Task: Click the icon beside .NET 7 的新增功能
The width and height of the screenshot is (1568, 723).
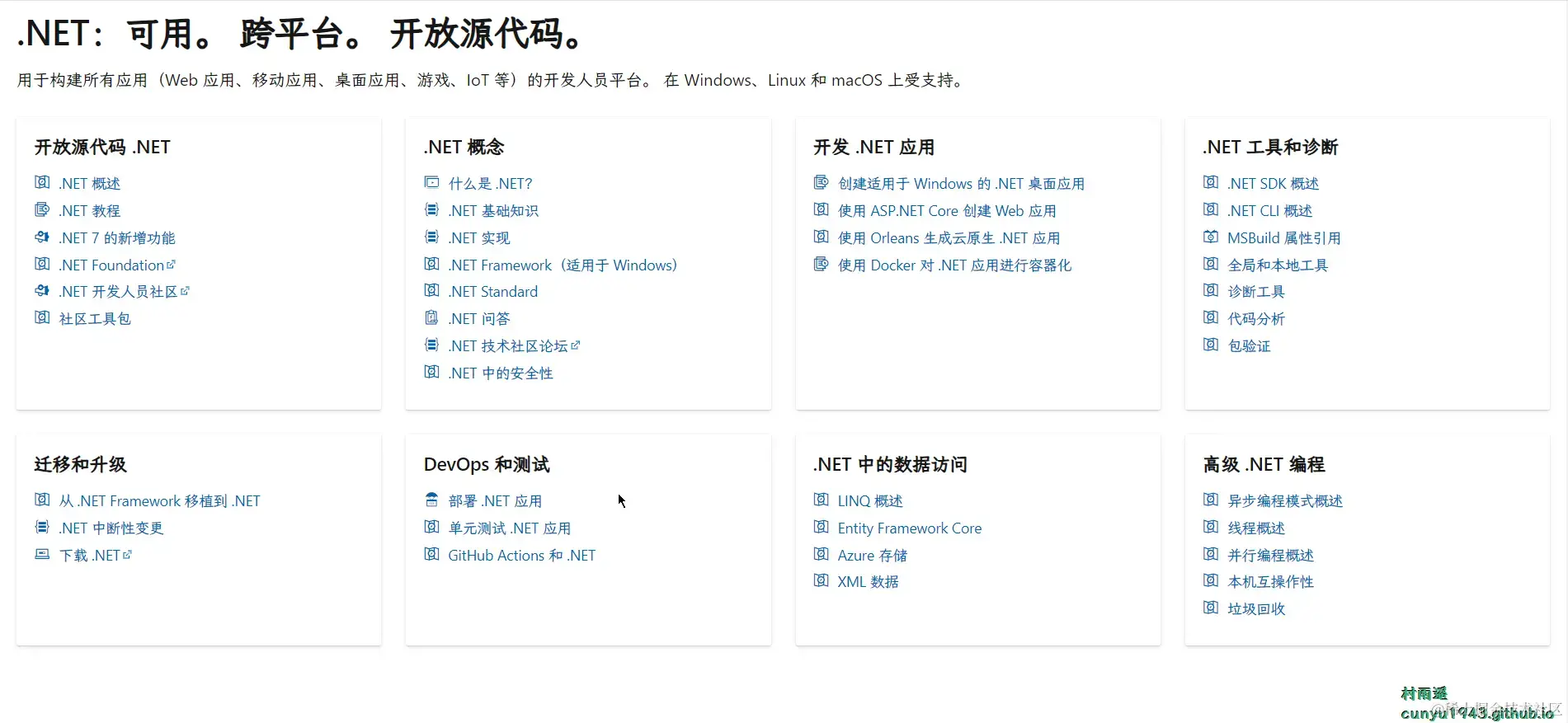Action: point(42,237)
